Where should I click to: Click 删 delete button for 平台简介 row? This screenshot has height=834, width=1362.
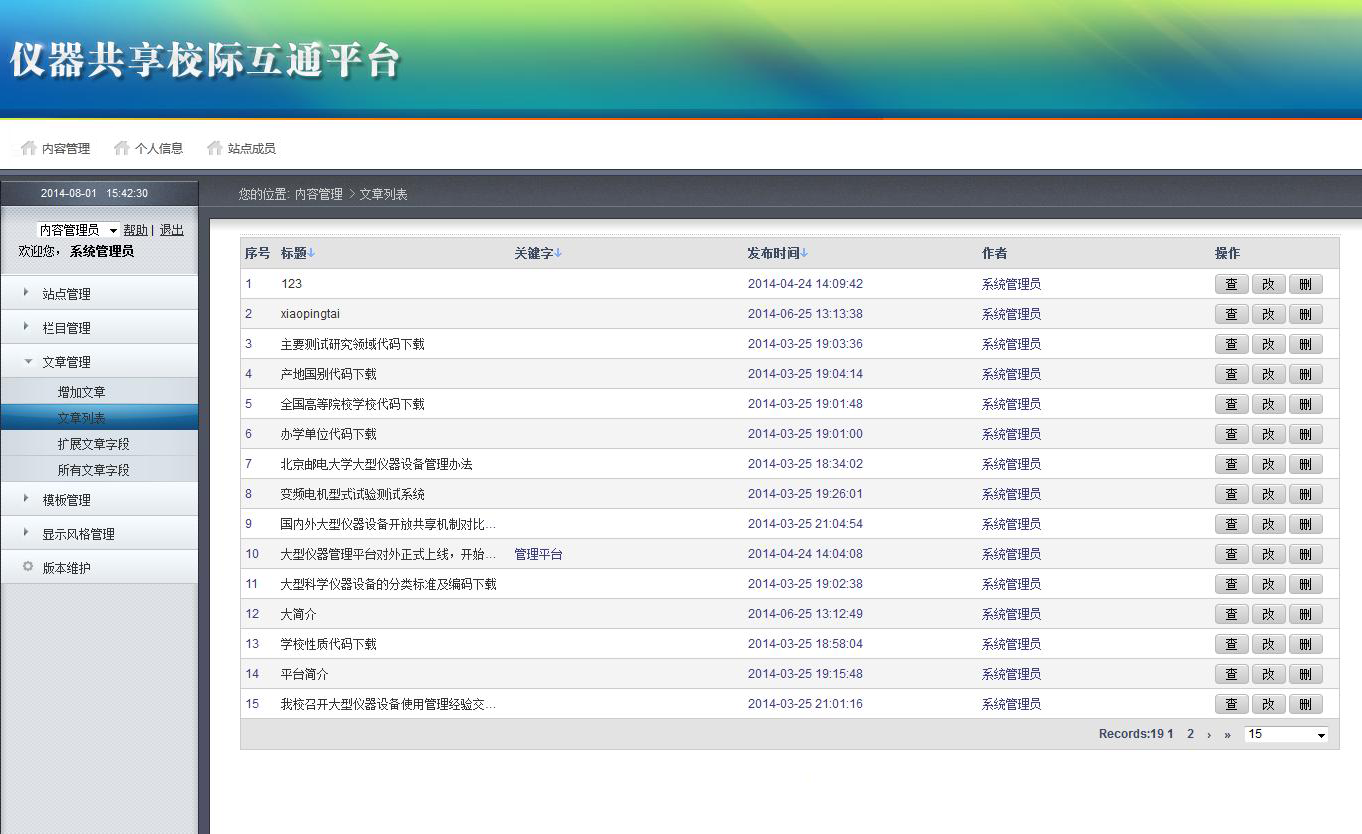[1305, 674]
